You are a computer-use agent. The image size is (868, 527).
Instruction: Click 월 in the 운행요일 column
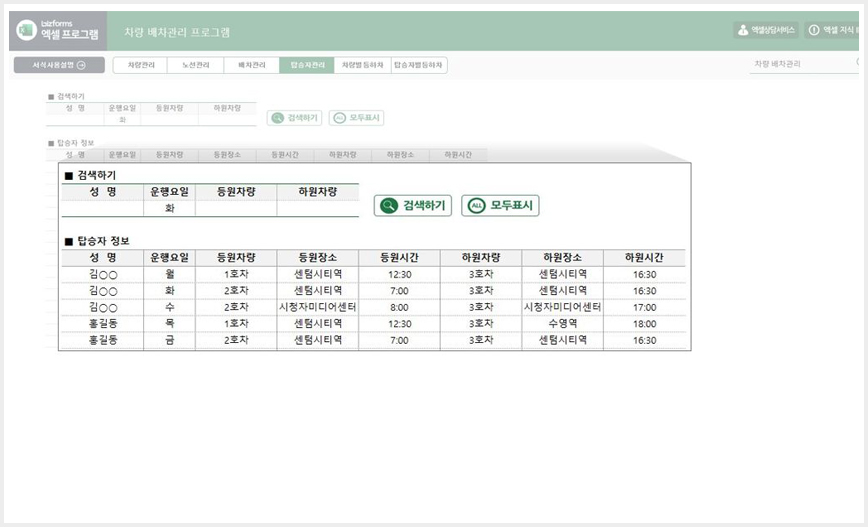click(x=169, y=275)
